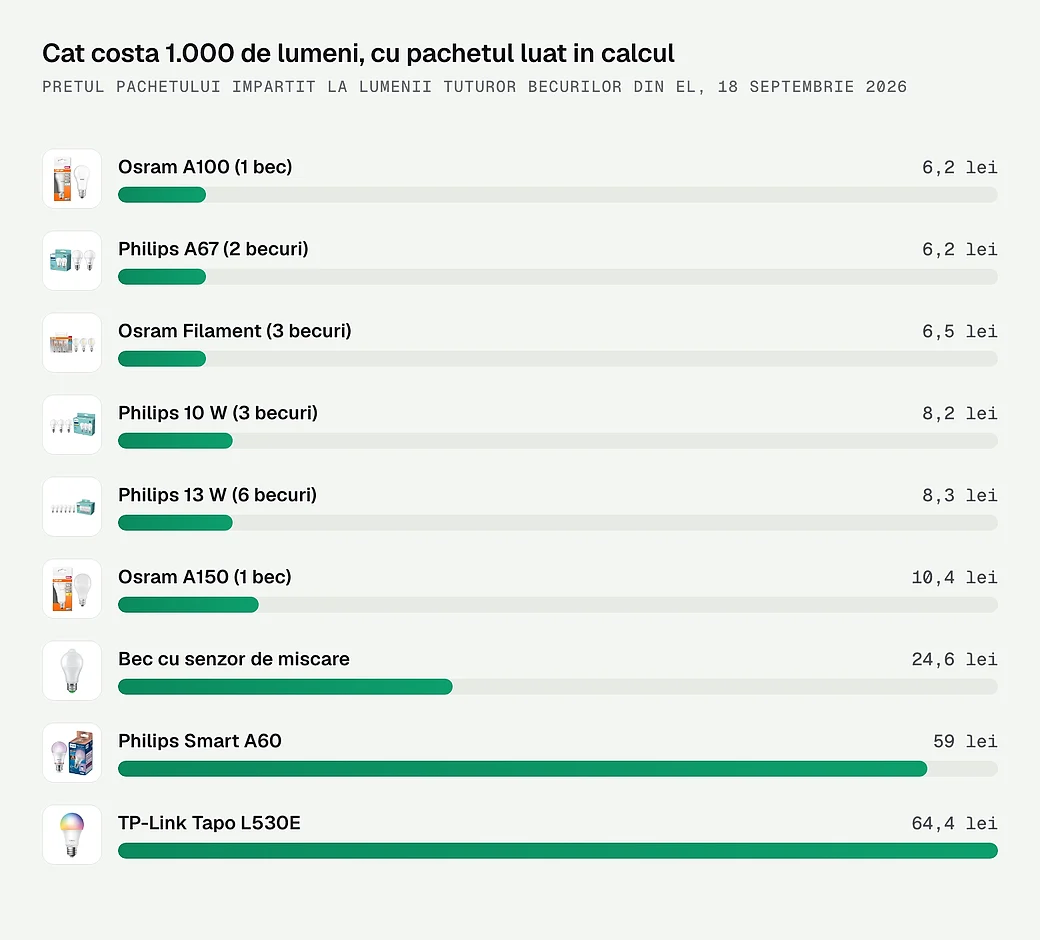Click the TP-Link Tapo L530E full bar

[x=558, y=851]
